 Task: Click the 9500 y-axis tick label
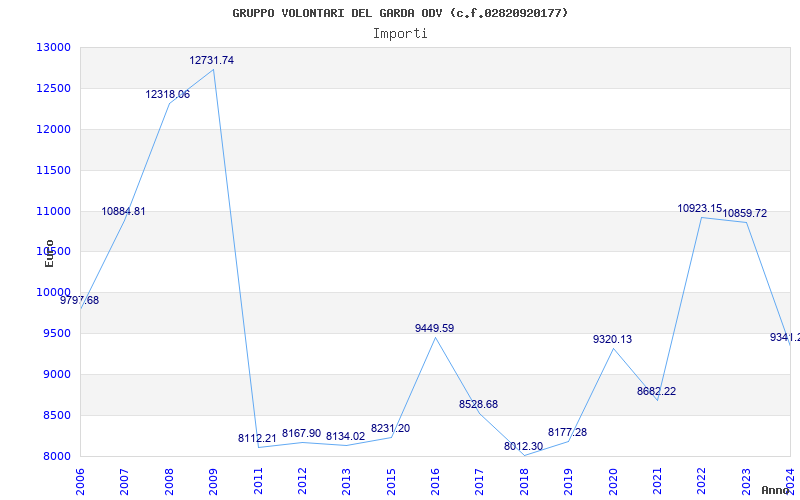[x=56, y=334]
